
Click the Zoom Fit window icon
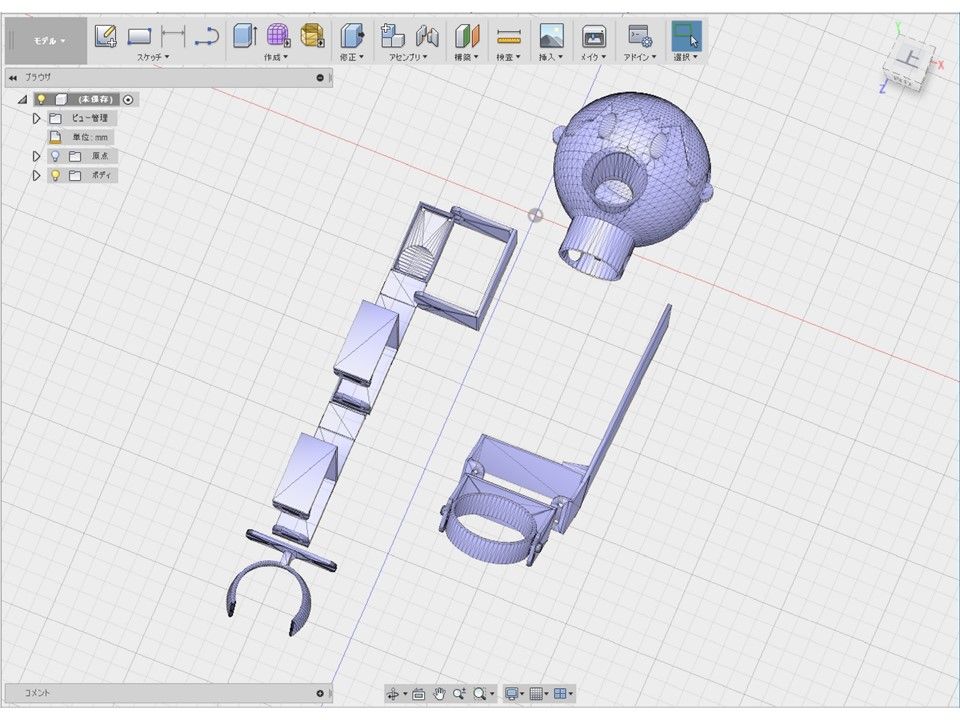pos(479,694)
